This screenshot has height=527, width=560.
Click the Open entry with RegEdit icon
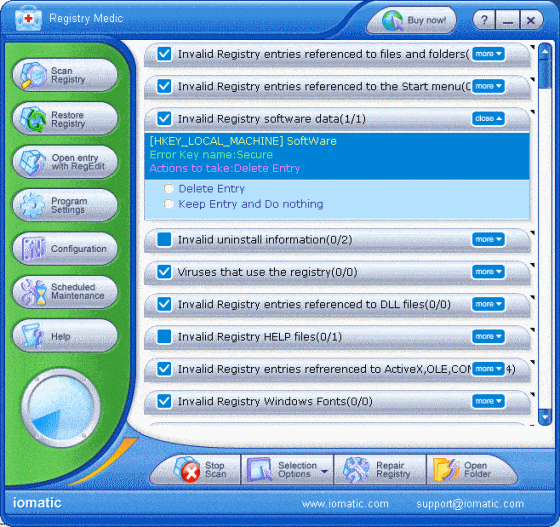[x=33, y=162]
